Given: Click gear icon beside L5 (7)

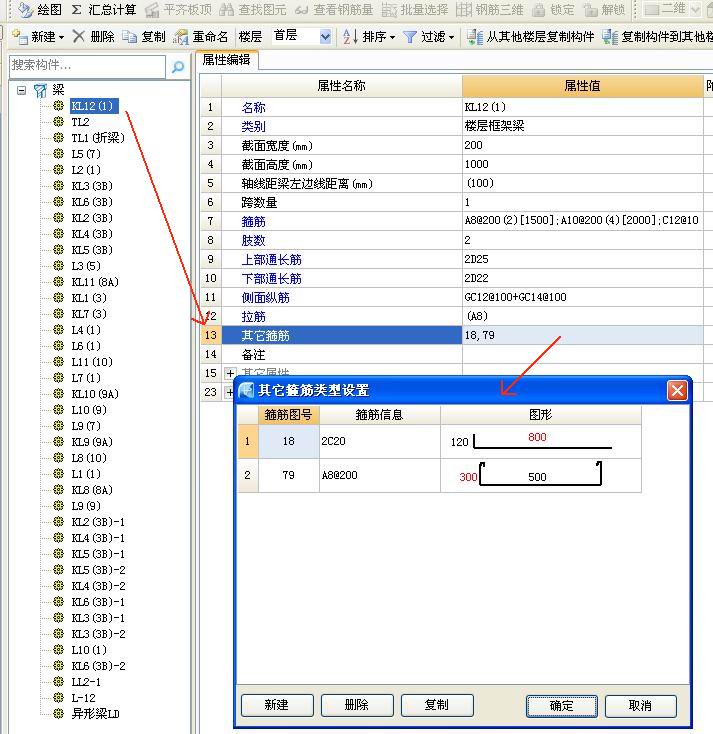Looking at the screenshot, I should pyautogui.click(x=59, y=154).
